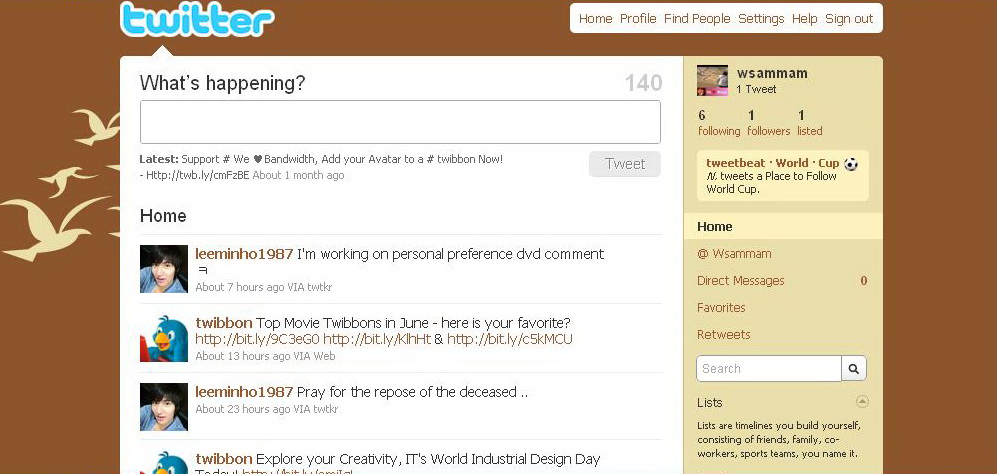Viewport: 997px width, 474px height.
Task: Open the http://bit.ly/9C3eG0 link
Action: click(258, 339)
